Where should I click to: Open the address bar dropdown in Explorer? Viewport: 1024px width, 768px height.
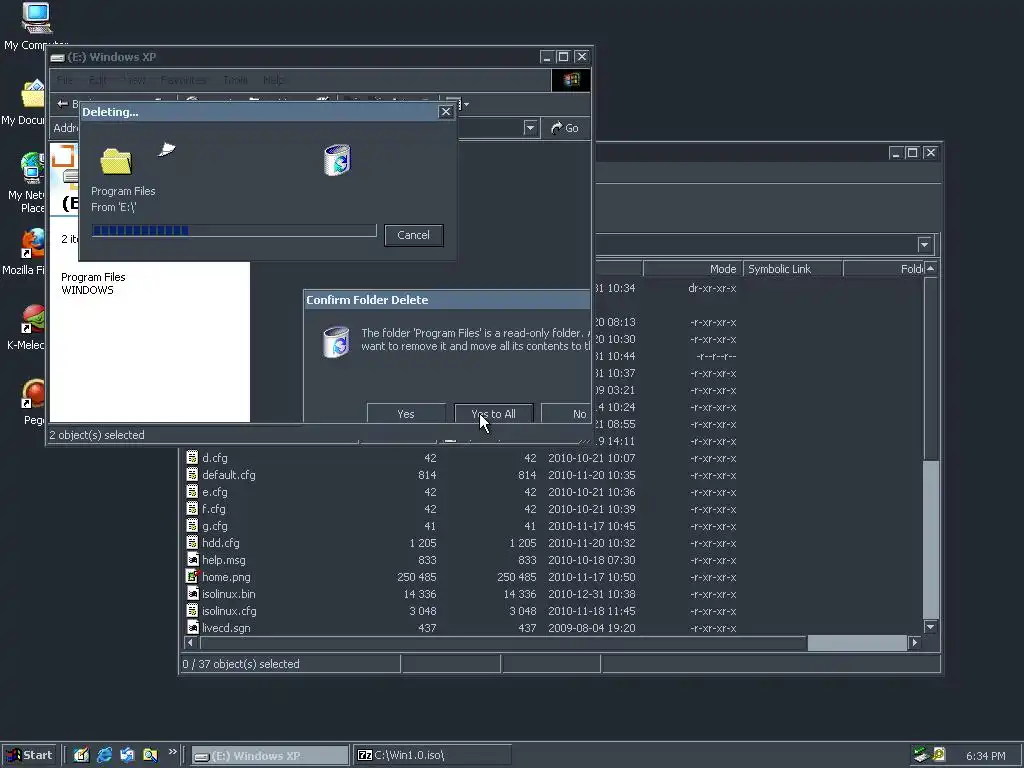(x=530, y=128)
